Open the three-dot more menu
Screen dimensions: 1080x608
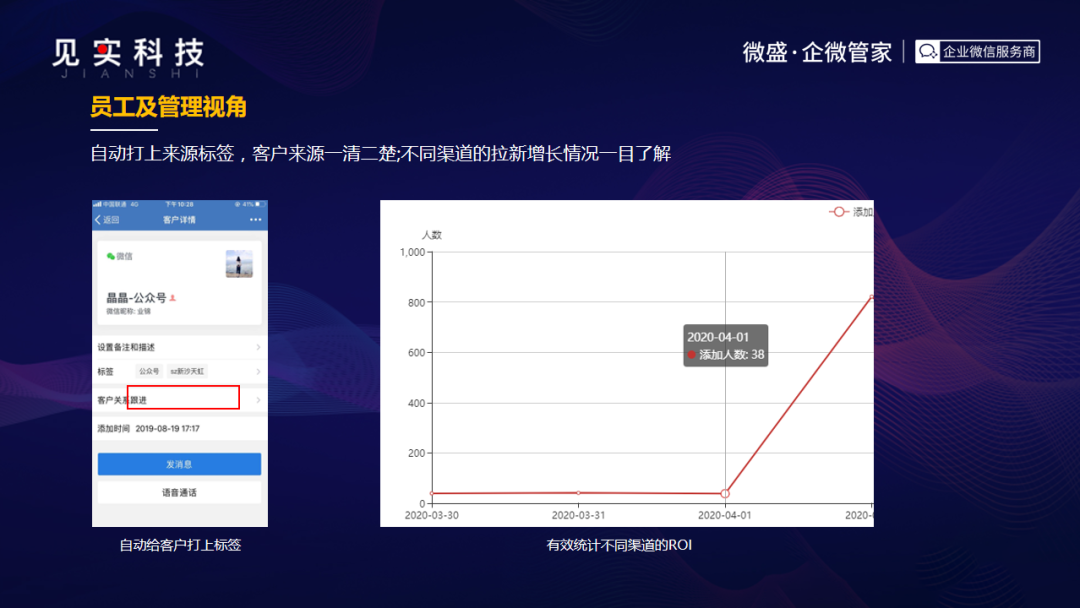point(255,220)
